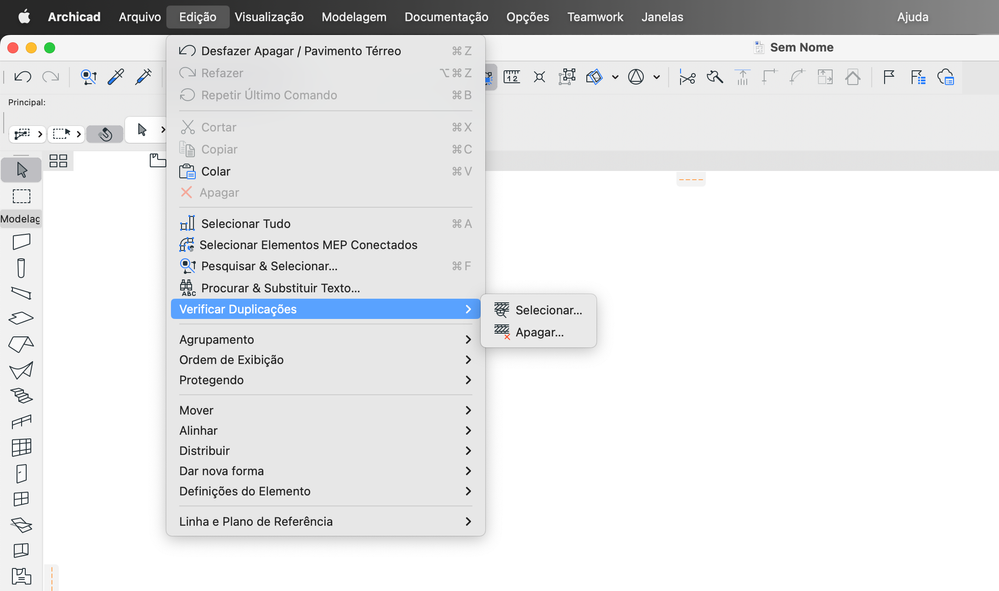Image resolution: width=999 pixels, height=591 pixels.
Task: Expand the Ordem de Exibição submenu
Action: [x=326, y=360]
